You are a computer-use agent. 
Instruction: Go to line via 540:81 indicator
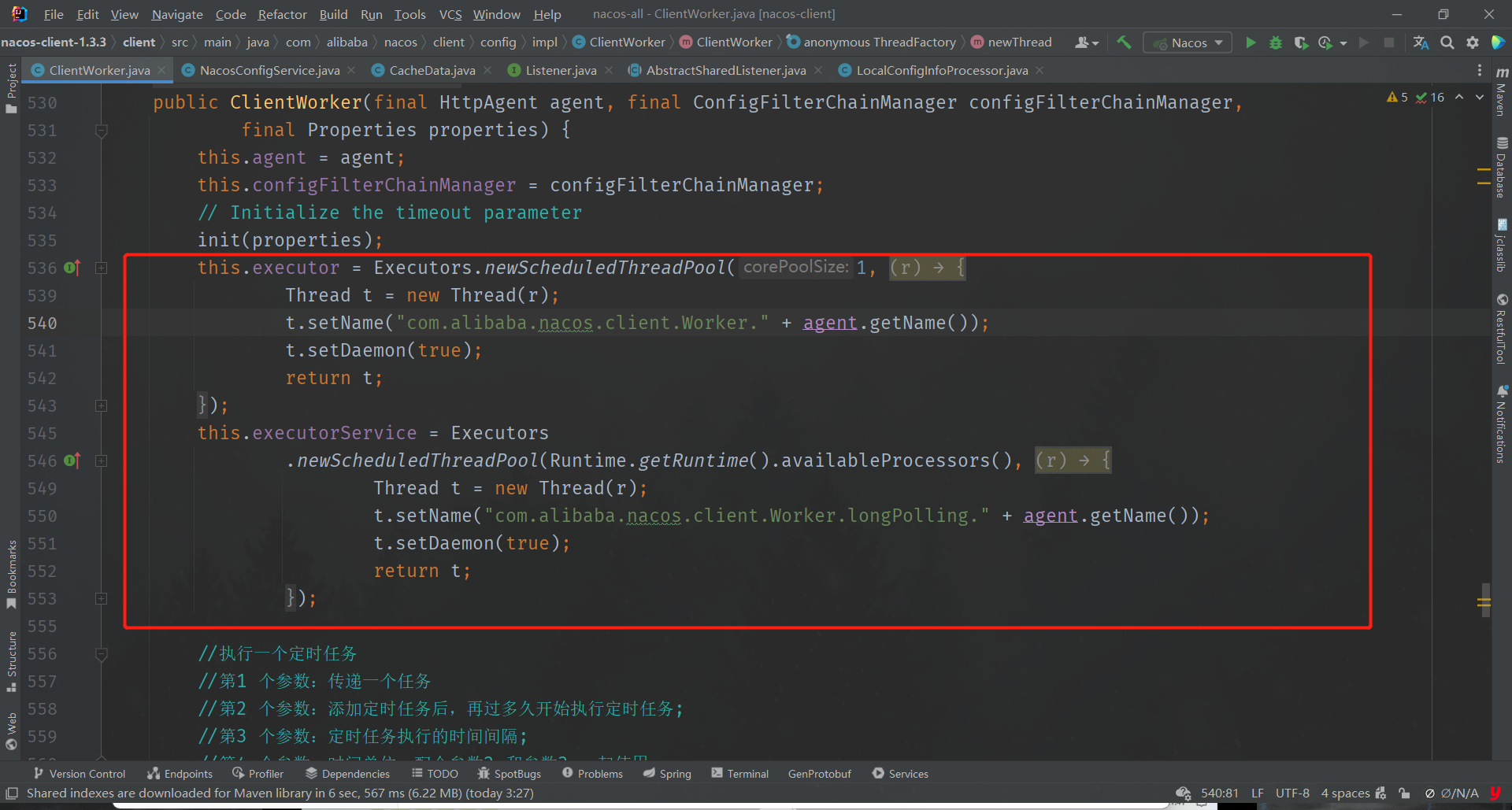pos(1219,793)
